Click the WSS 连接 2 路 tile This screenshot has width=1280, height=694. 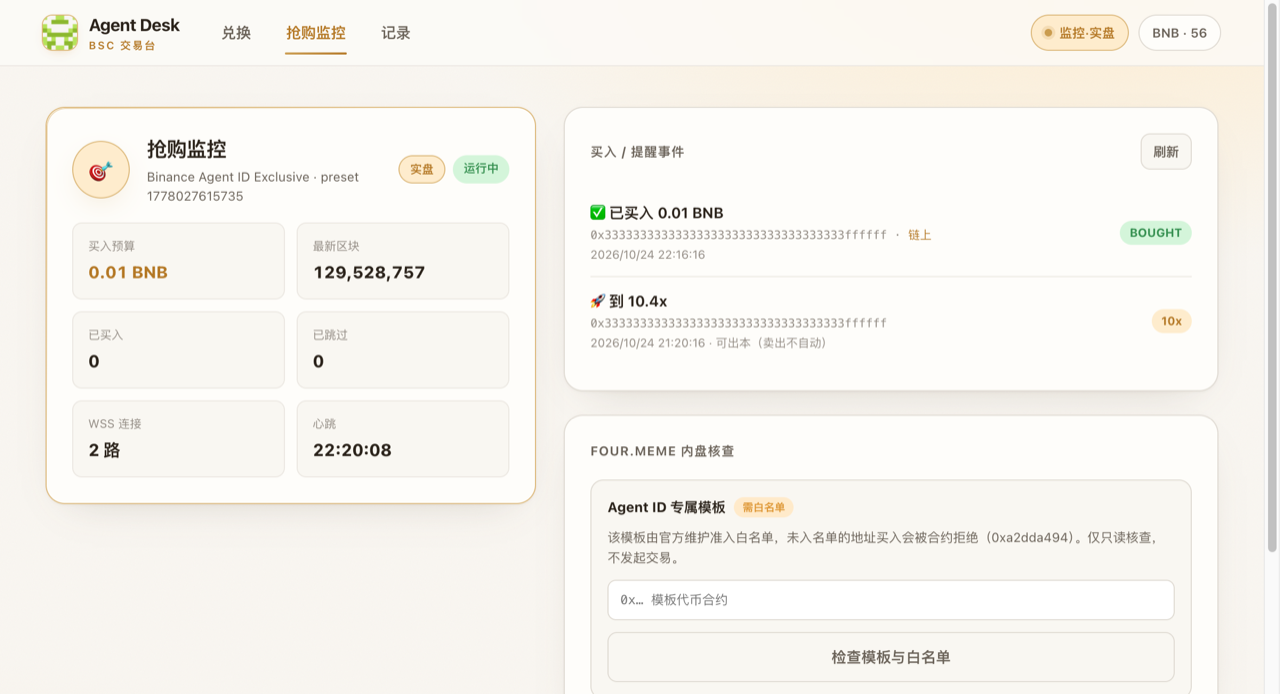(178, 439)
